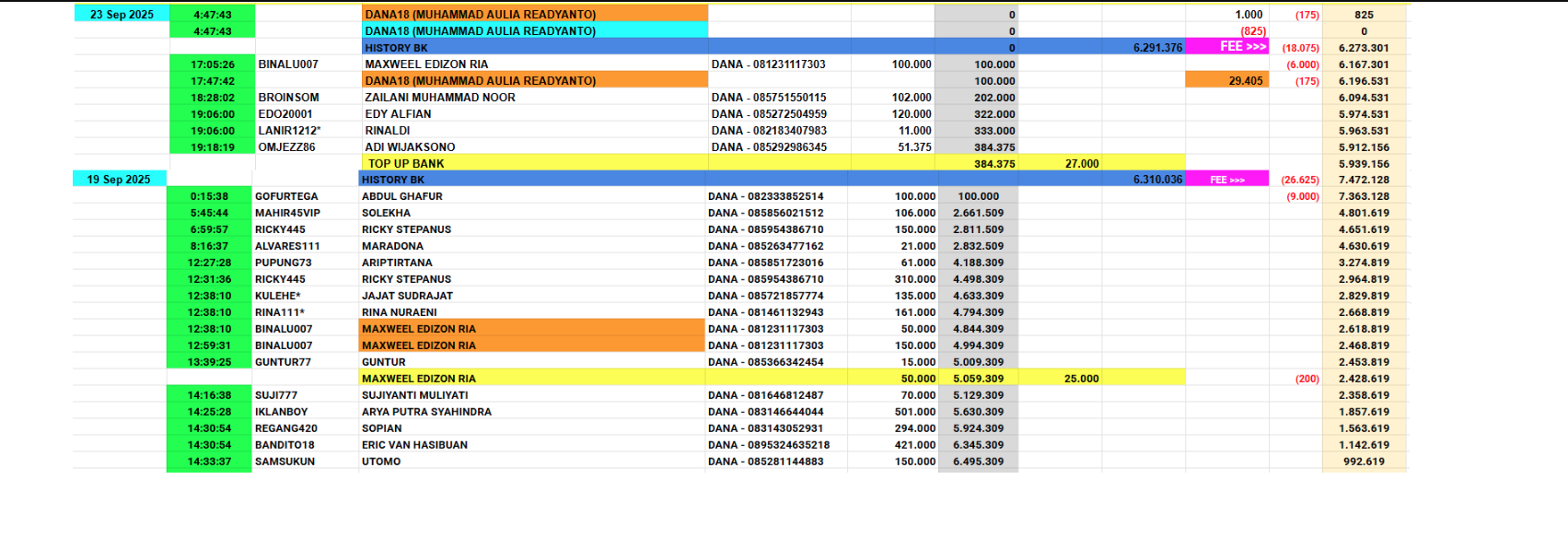Select the 23 Sep 2025 date cell
The height and width of the screenshot is (550, 1568).
(x=121, y=15)
